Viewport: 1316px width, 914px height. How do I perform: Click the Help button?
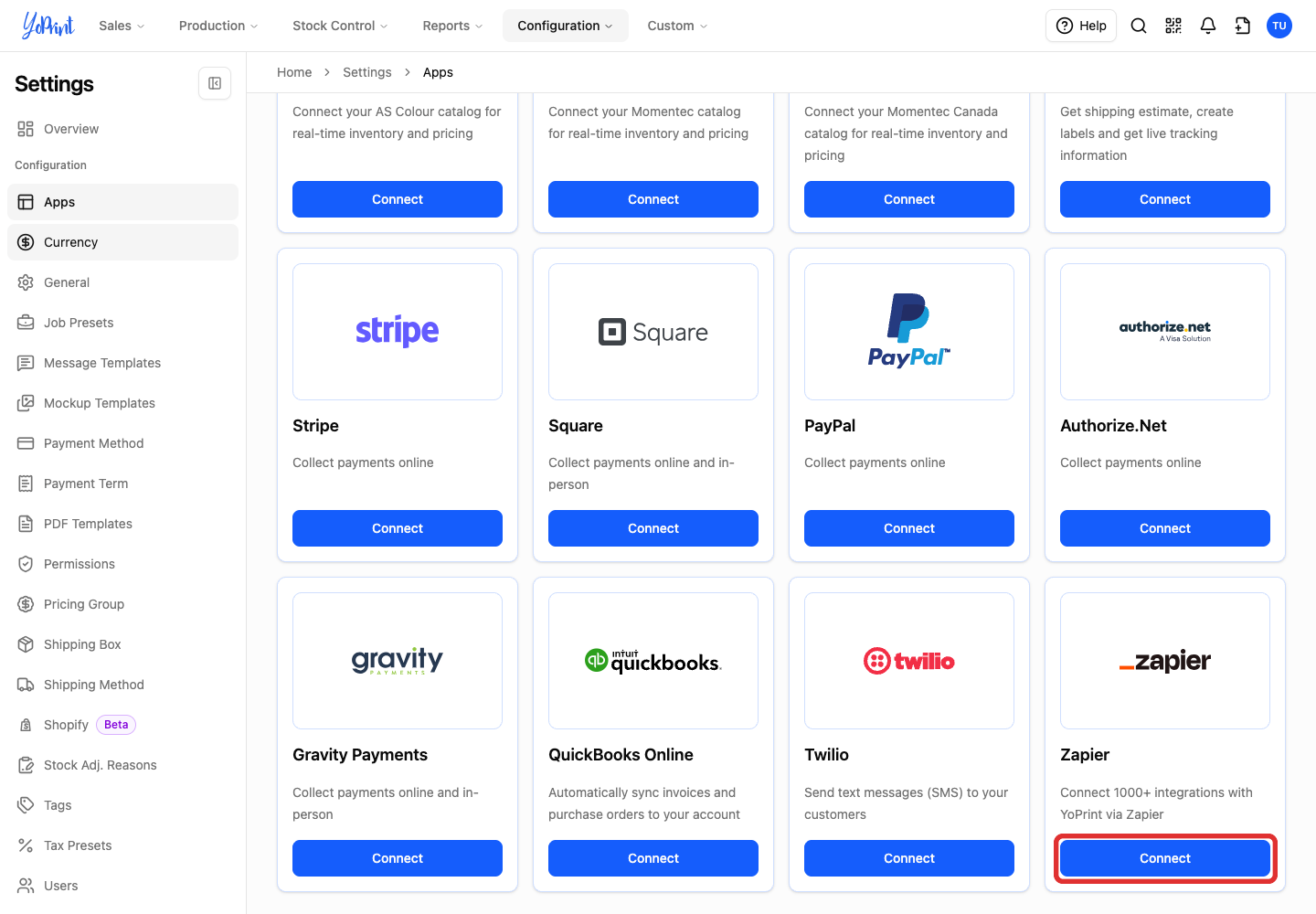(1081, 26)
